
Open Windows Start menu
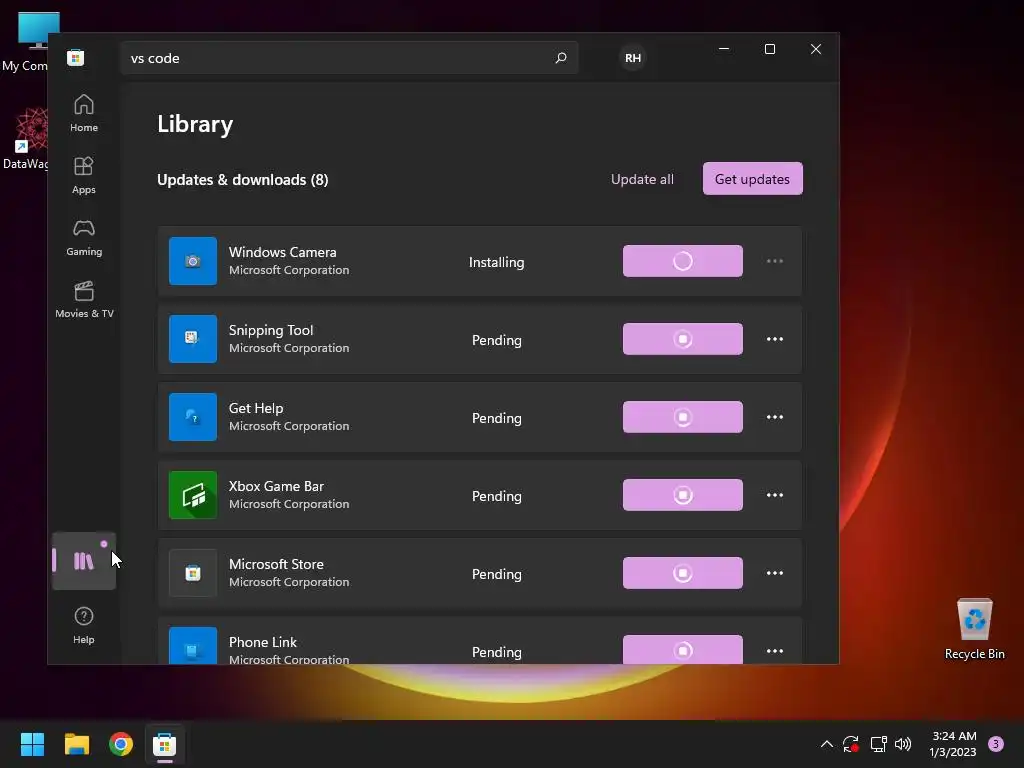32,744
